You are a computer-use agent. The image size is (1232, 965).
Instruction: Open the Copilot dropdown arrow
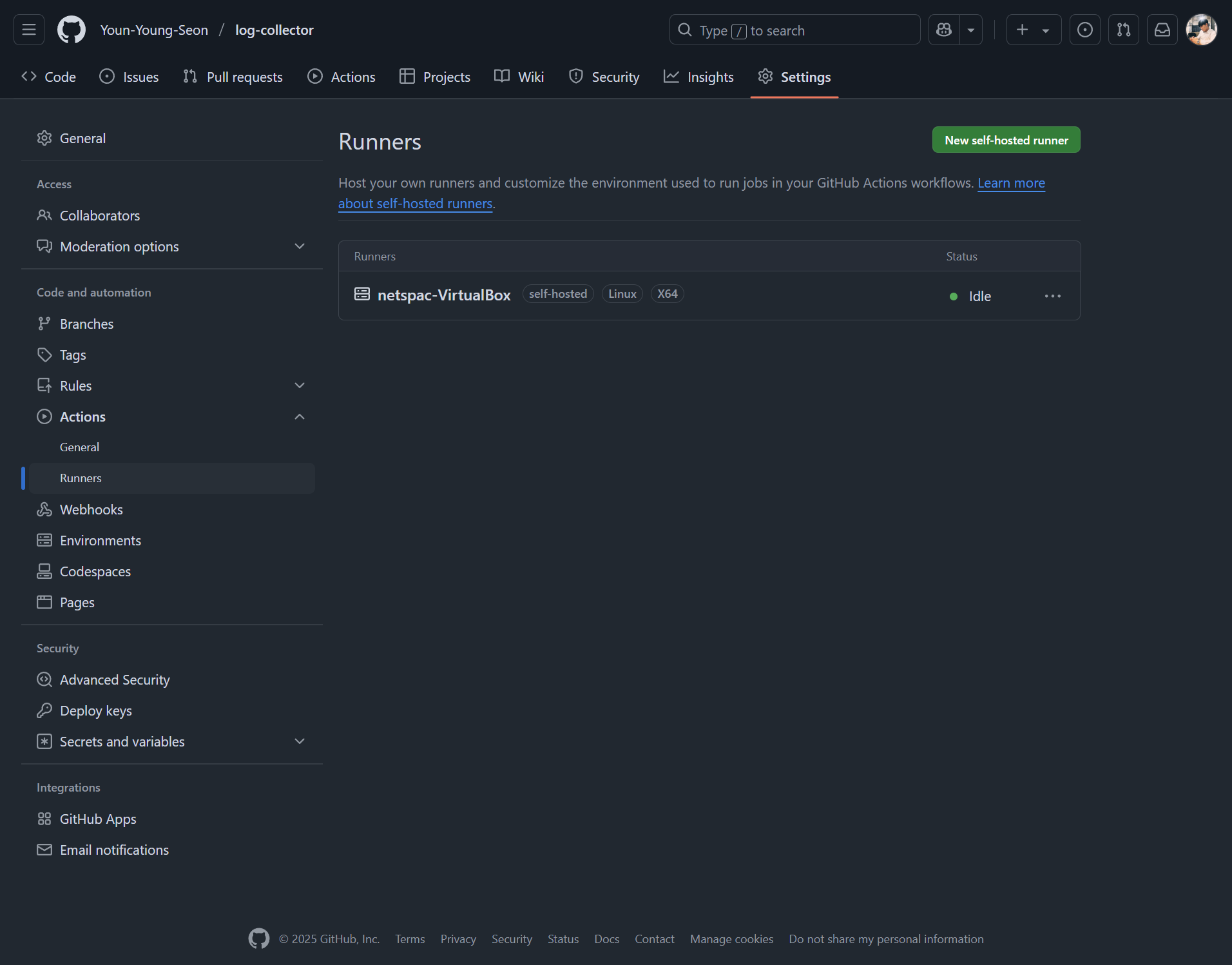(971, 30)
